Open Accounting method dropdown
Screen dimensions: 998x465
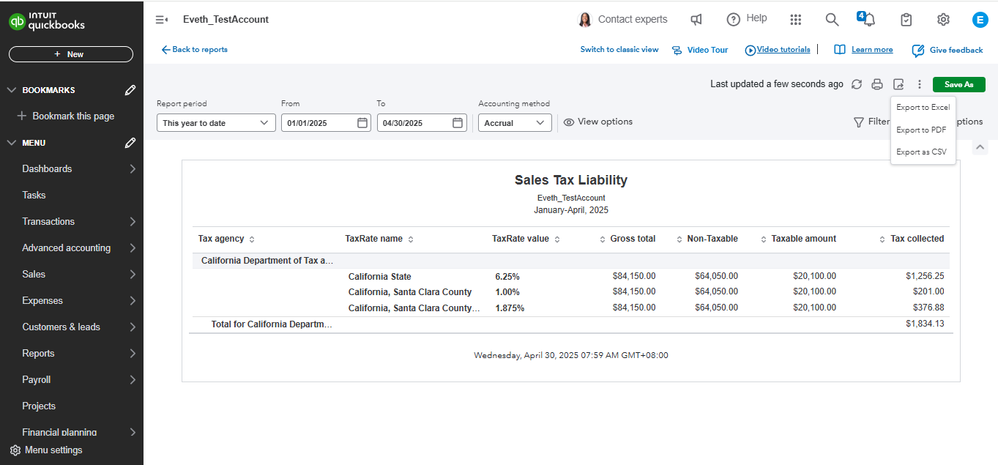tap(515, 123)
